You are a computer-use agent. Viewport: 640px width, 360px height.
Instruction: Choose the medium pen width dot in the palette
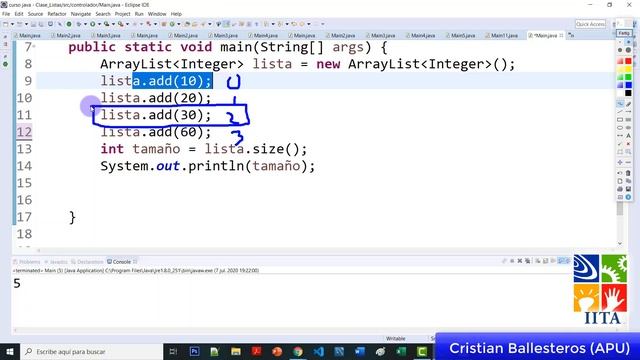point(620,50)
